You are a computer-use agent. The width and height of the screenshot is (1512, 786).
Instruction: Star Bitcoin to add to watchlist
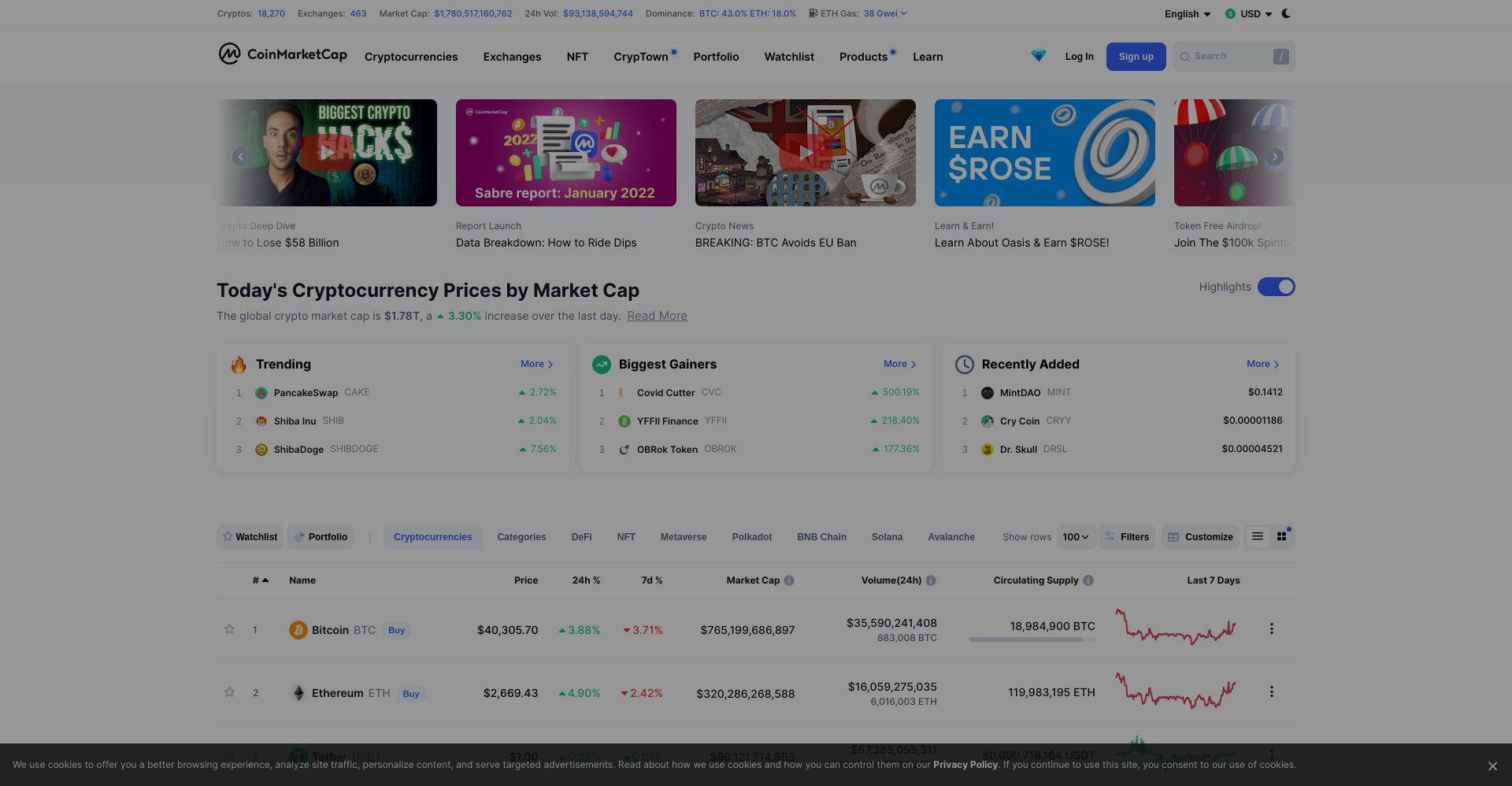click(229, 629)
